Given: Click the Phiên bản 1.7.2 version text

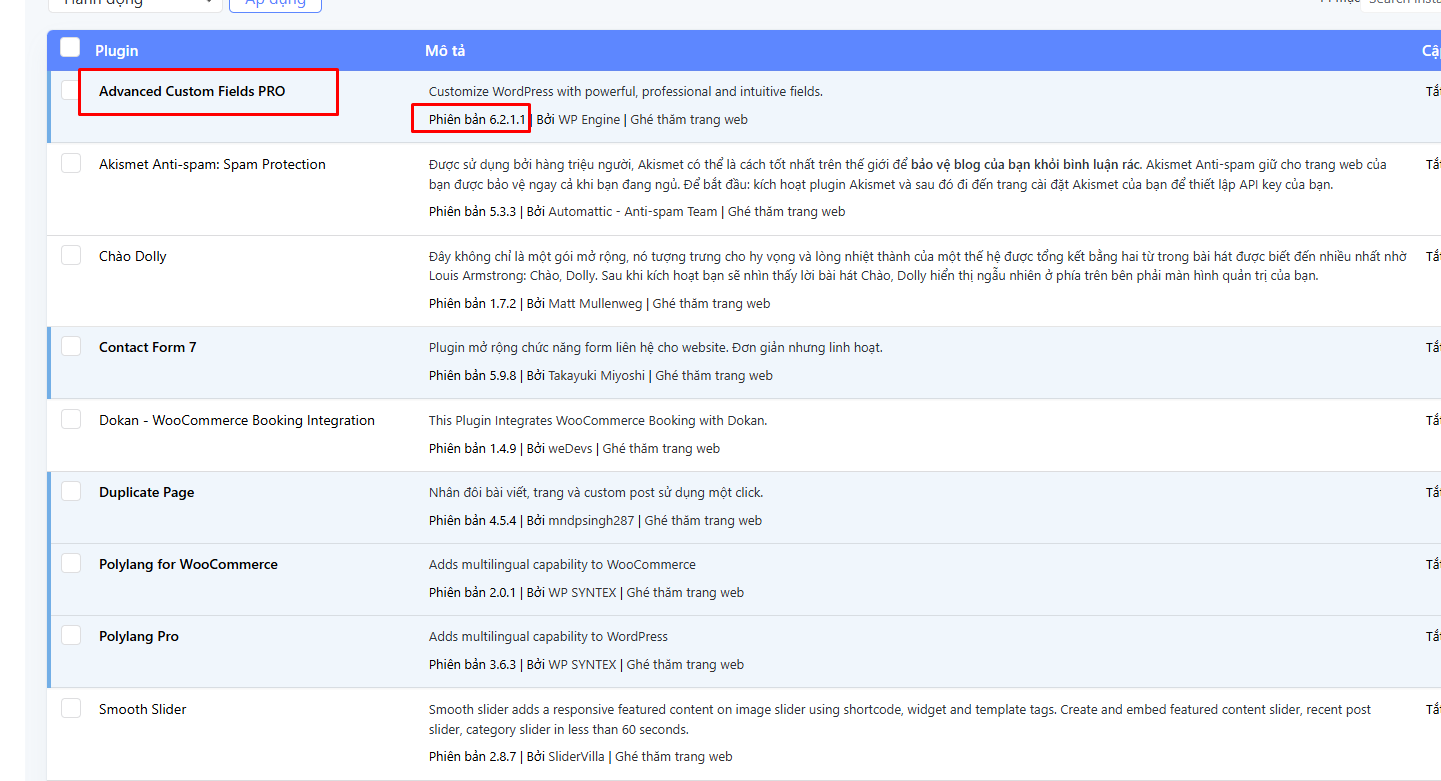Looking at the screenshot, I should tap(472, 304).
